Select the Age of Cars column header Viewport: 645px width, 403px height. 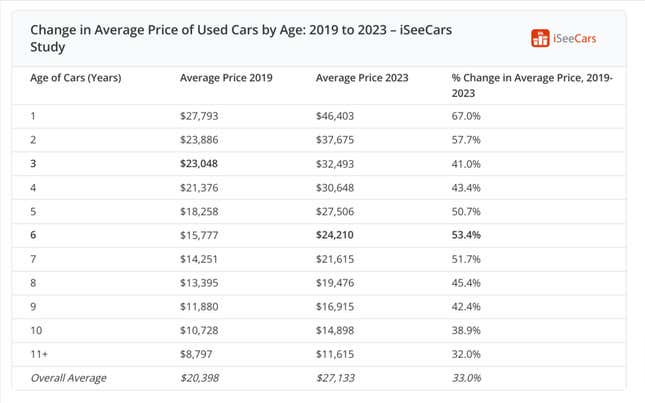[x=75, y=78]
